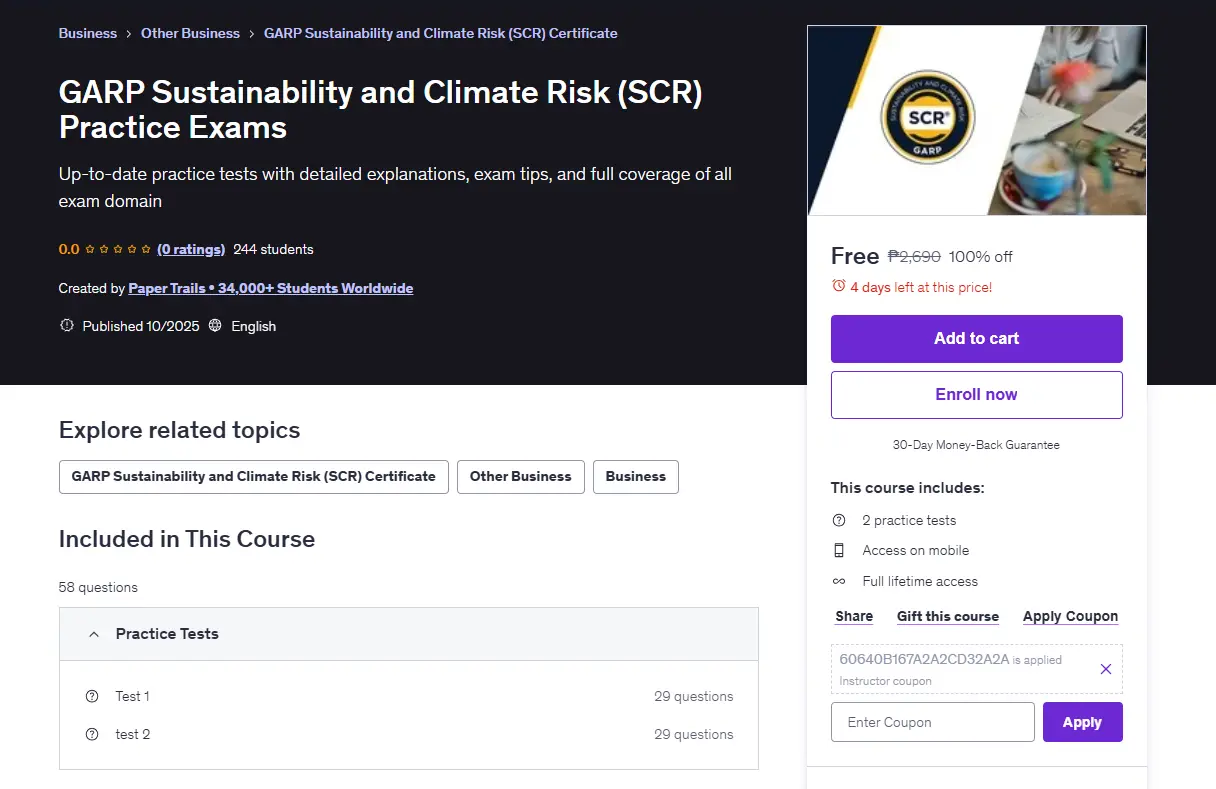1216x789 pixels.
Task: Click the Practice Tests section header
Action: pyautogui.click(x=409, y=634)
